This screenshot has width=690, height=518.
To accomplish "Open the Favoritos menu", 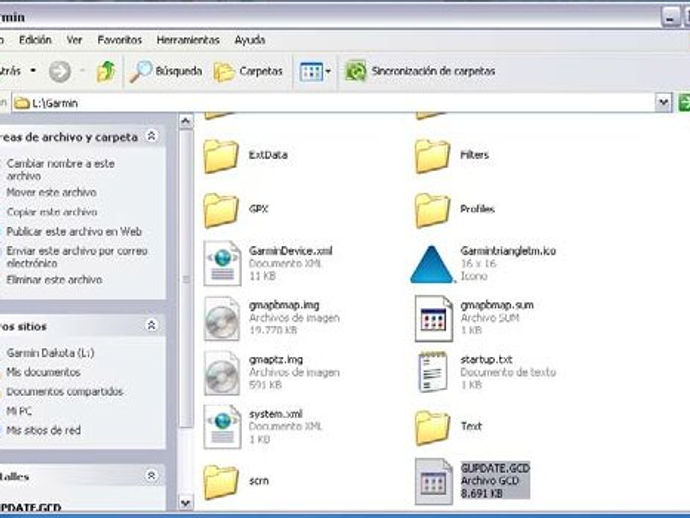I will click(x=120, y=40).
